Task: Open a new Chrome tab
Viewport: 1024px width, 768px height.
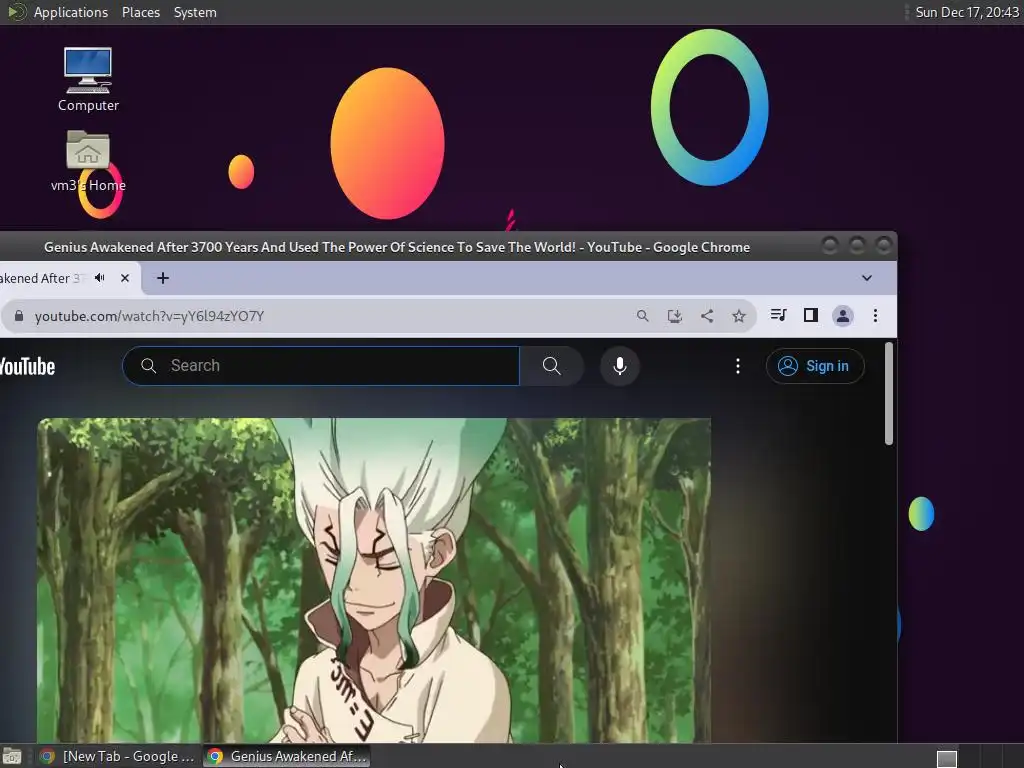Action: (x=163, y=278)
